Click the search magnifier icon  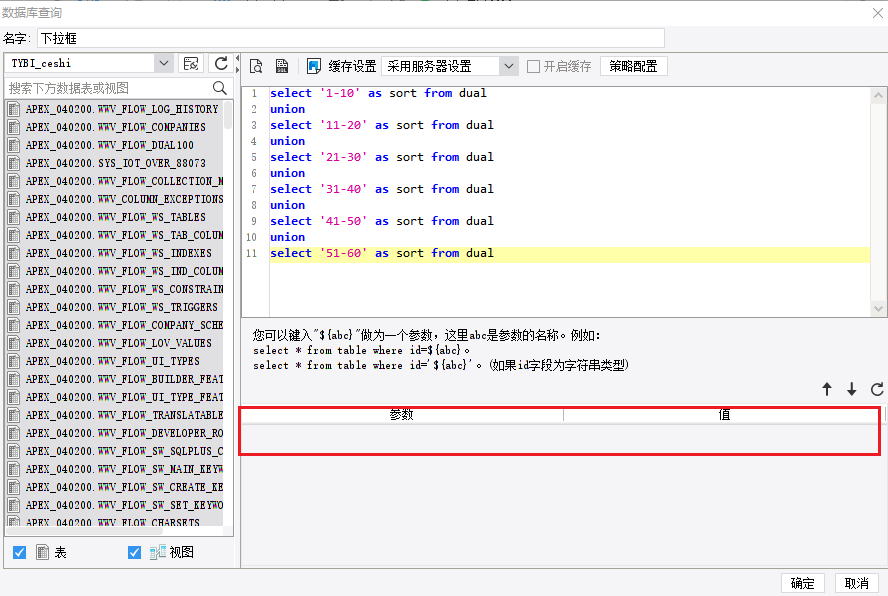(x=220, y=88)
